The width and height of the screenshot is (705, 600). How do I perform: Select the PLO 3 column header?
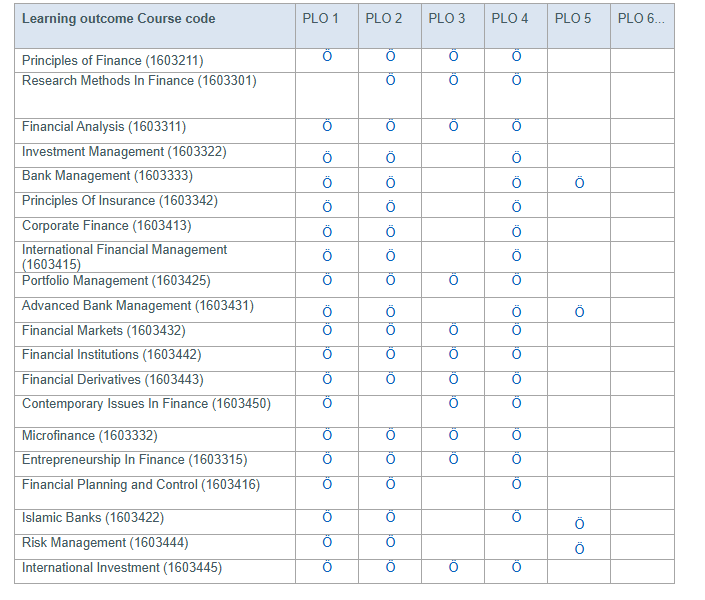pos(447,18)
